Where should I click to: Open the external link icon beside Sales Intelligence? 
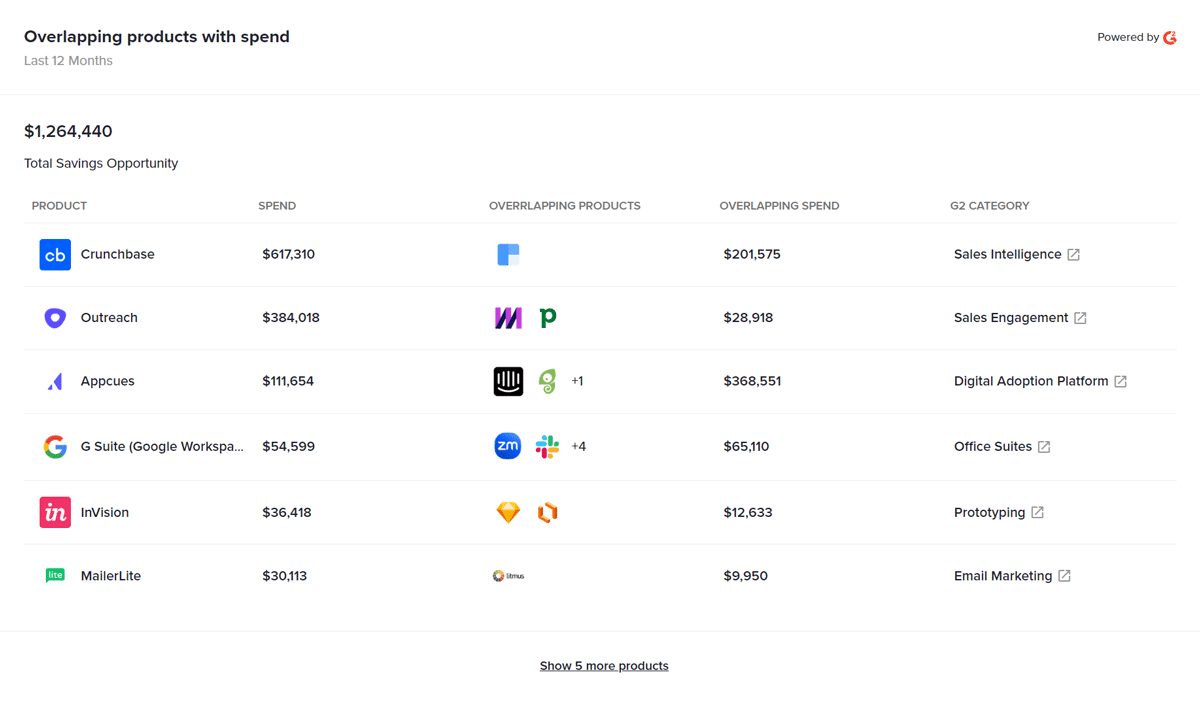[x=1073, y=255]
